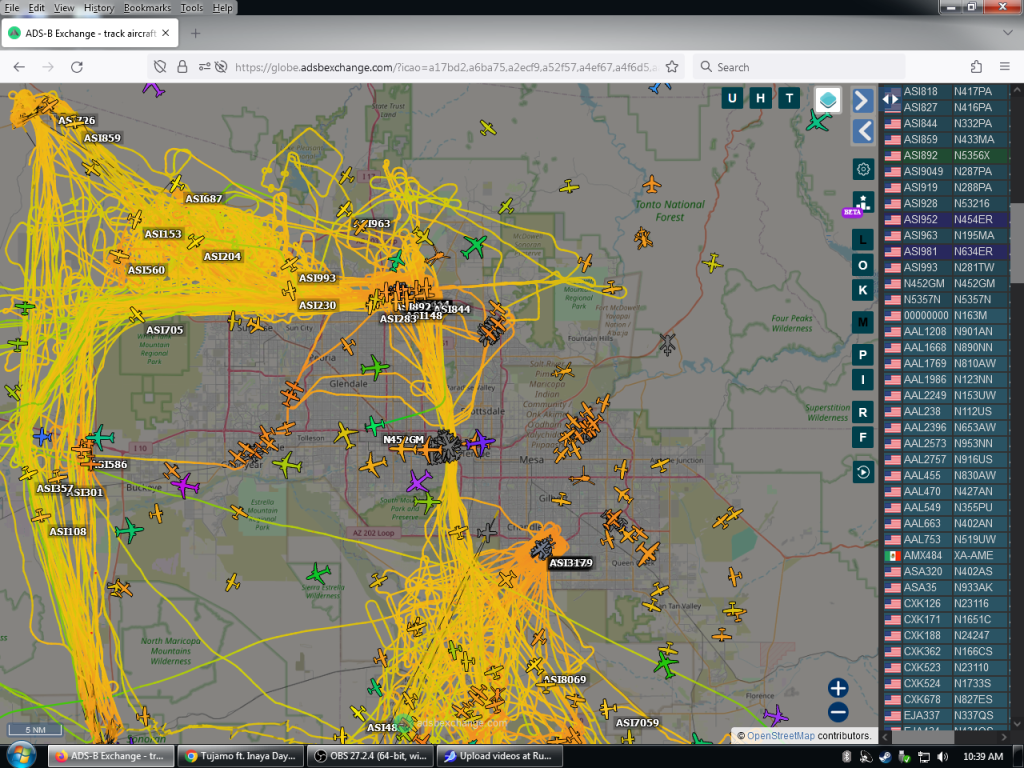Toggle the K button on map

point(863,290)
